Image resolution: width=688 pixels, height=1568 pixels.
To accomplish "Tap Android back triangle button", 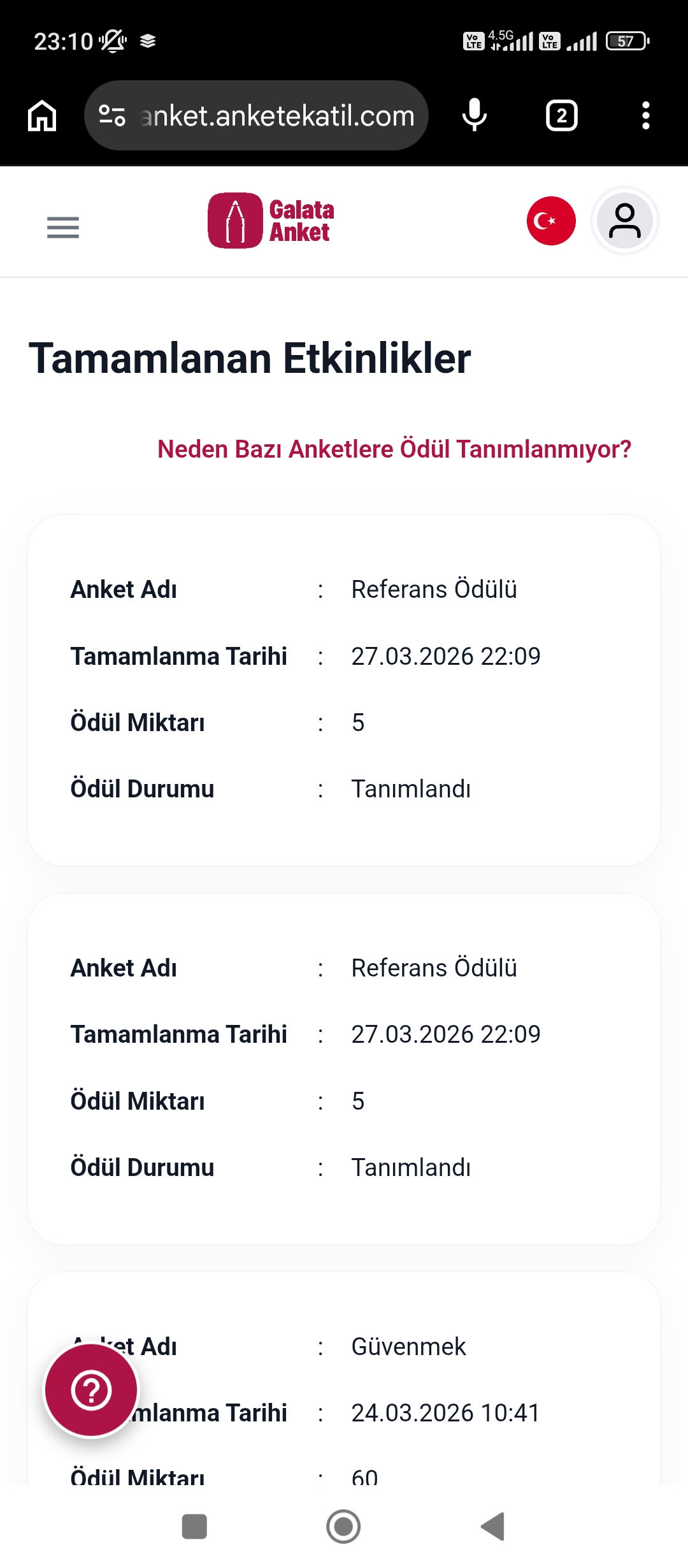I will coord(493,1527).
